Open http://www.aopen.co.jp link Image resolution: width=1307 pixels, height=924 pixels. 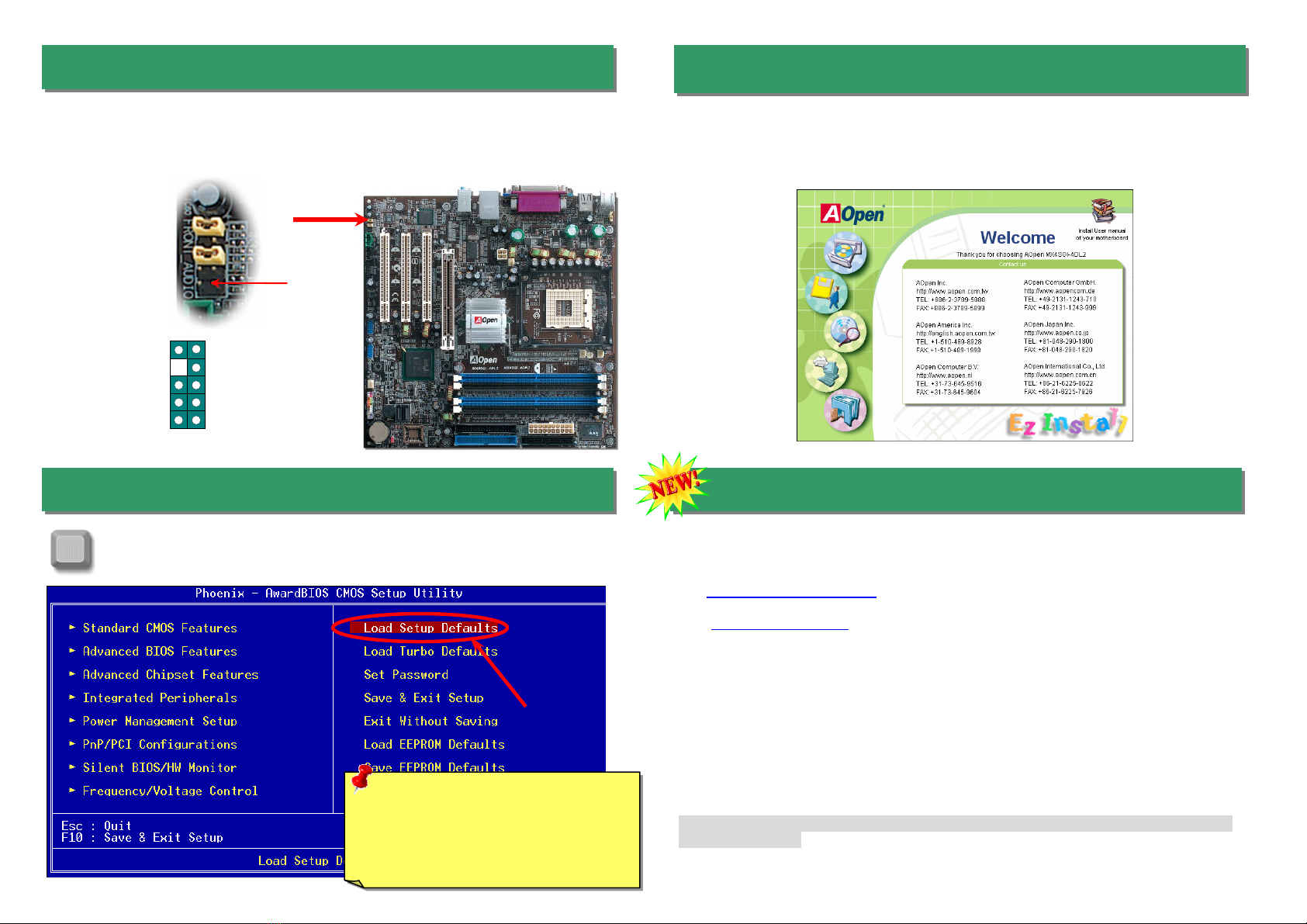[1056, 333]
